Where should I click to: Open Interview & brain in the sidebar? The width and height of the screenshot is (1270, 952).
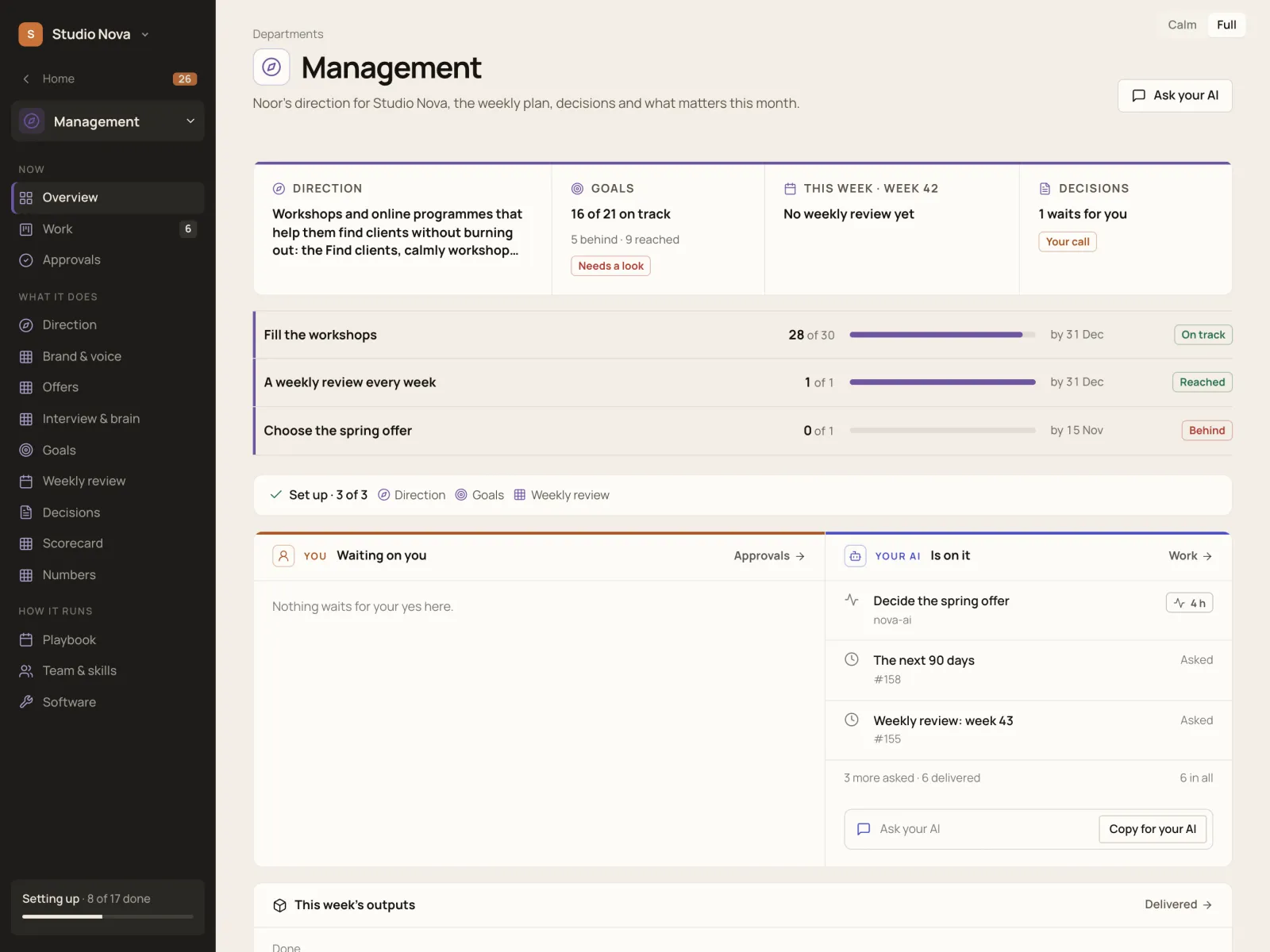[108, 419]
